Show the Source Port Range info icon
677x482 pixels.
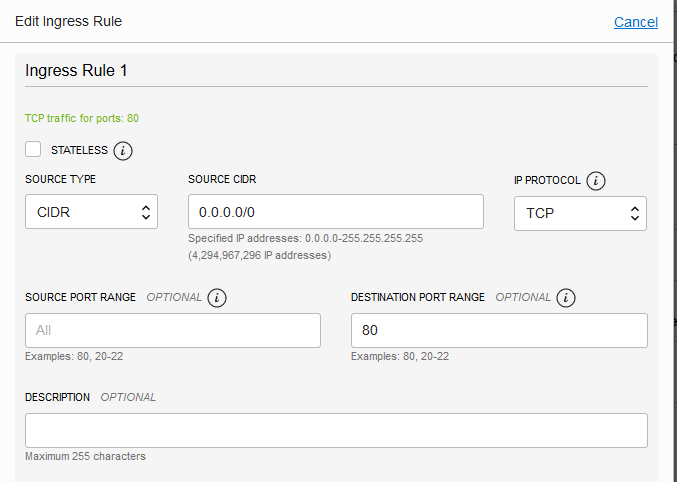click(x=217, y=298)
